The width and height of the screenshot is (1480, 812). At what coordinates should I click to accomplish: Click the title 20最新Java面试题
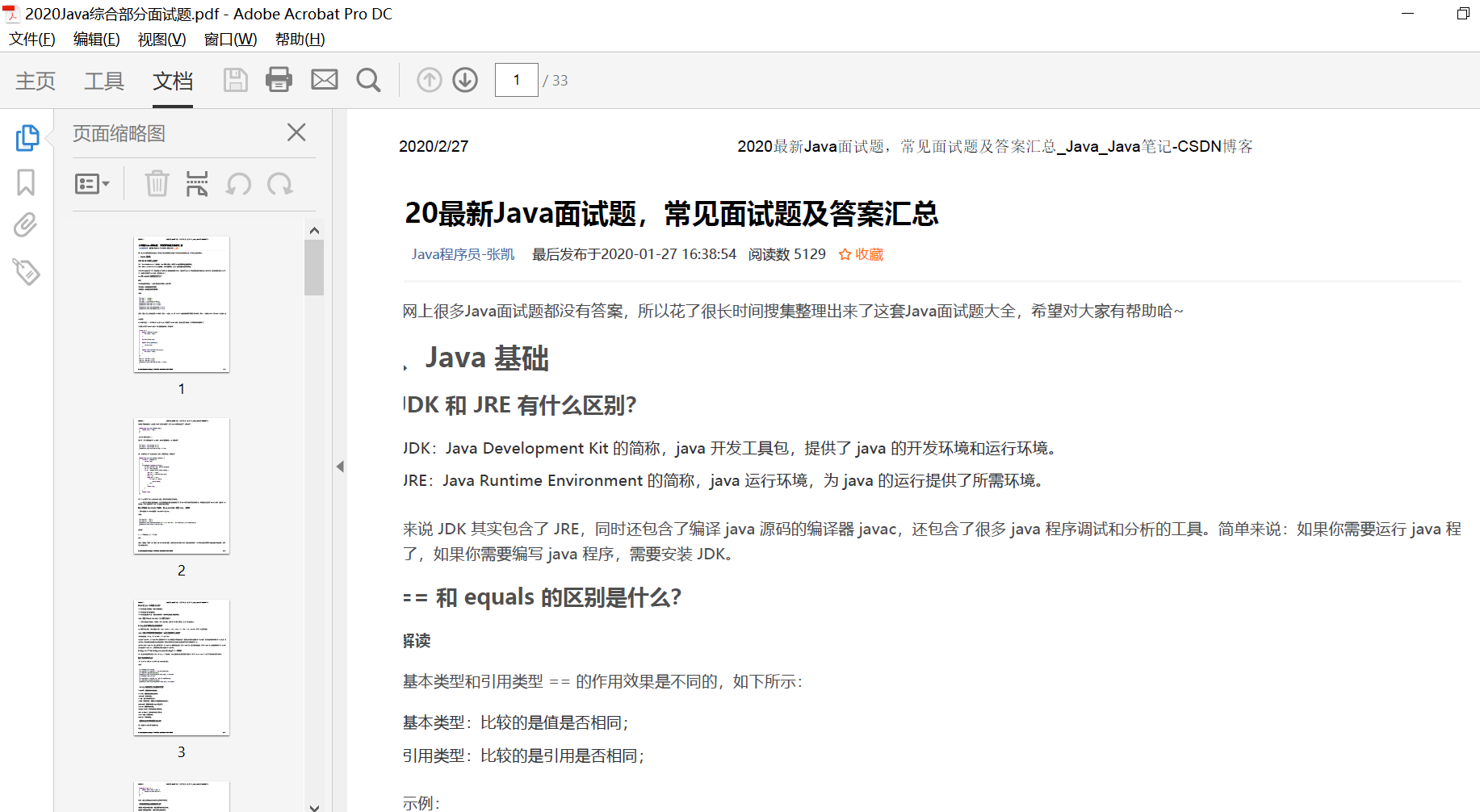pos(671,214)
